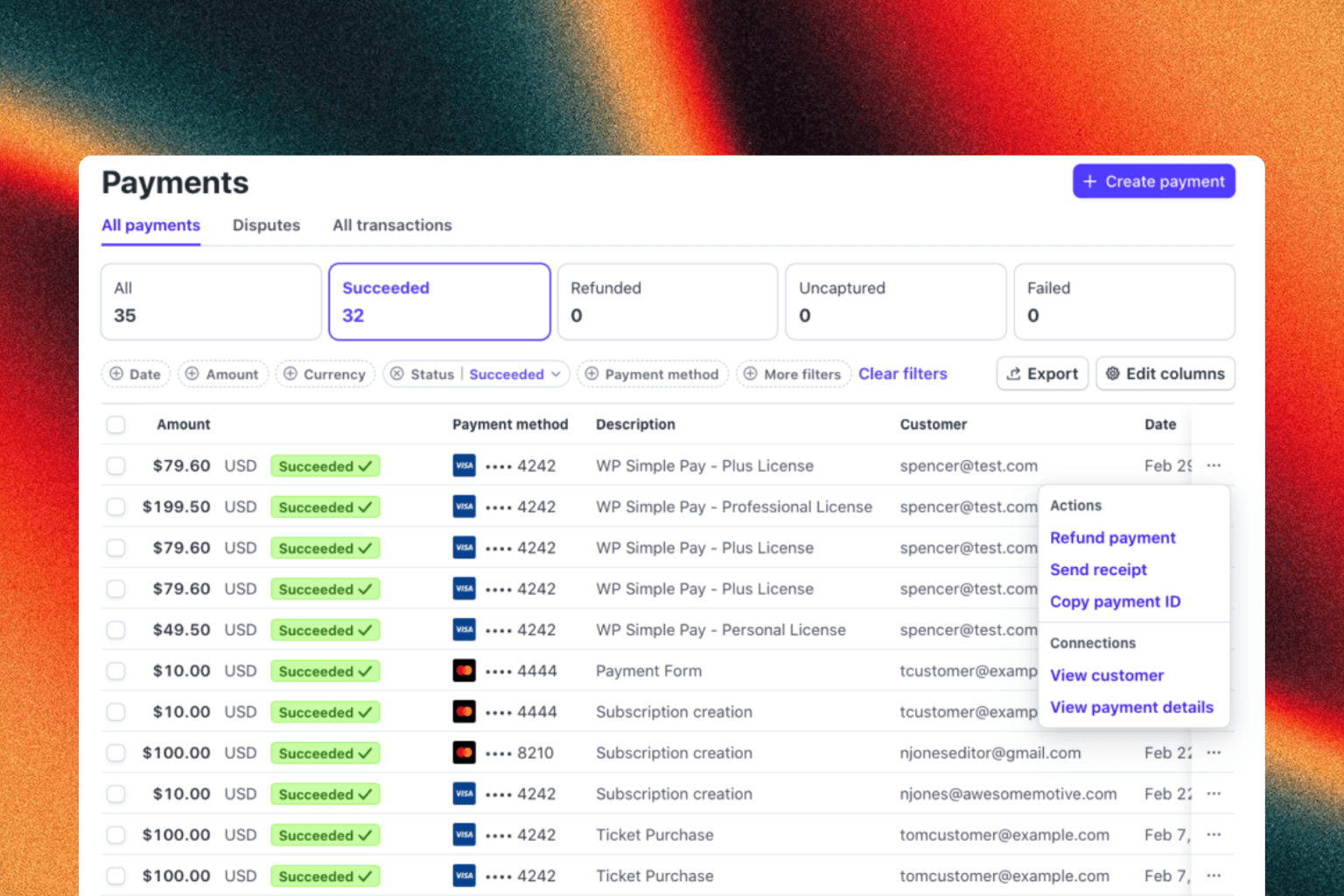The height and width of the screenshot is (896, 1344).
Task: Choose Refund payment from the Actions menu
Action: [1112, 537]
